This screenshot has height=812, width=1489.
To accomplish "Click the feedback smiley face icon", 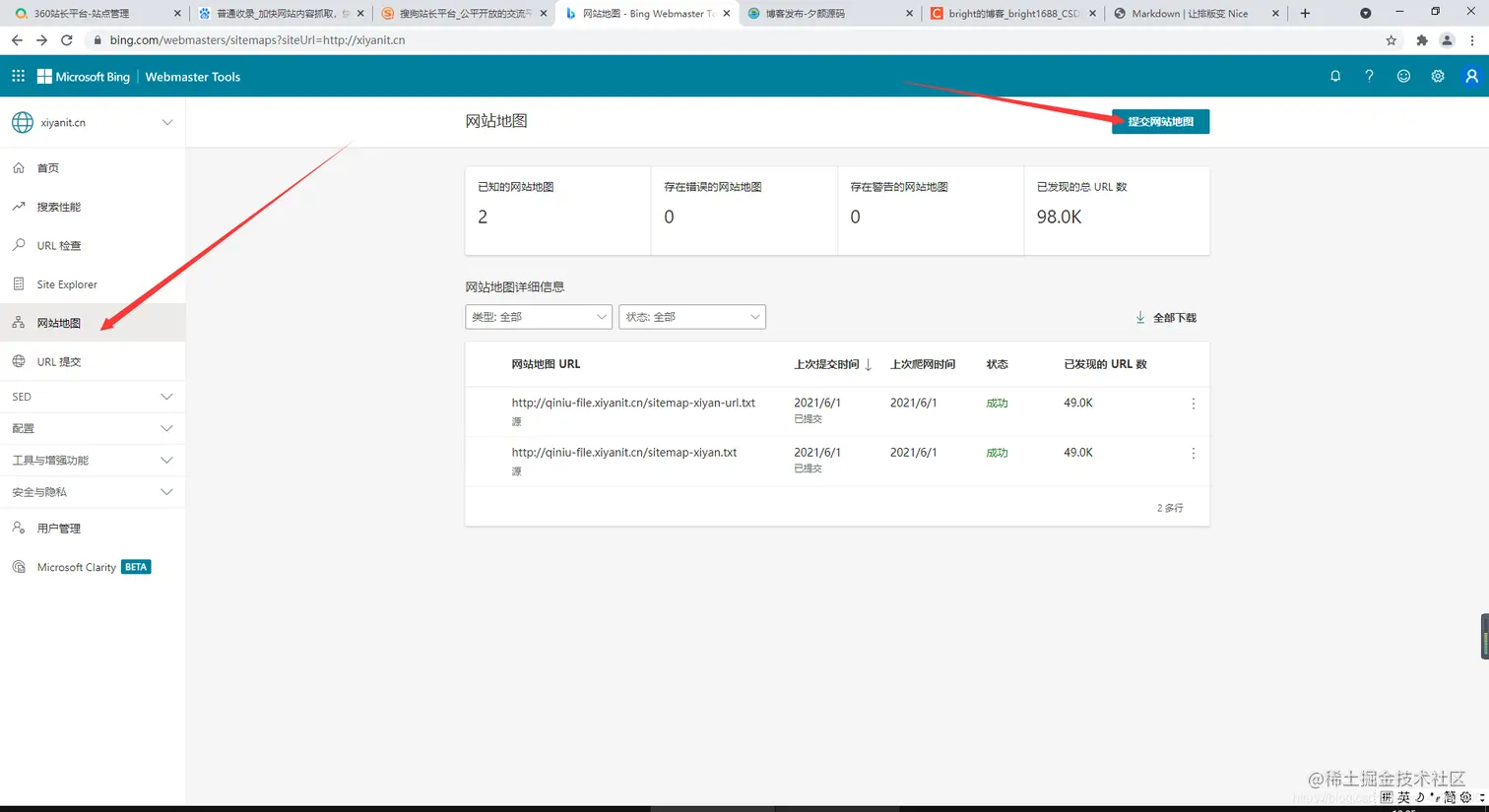I will 1403,76.
